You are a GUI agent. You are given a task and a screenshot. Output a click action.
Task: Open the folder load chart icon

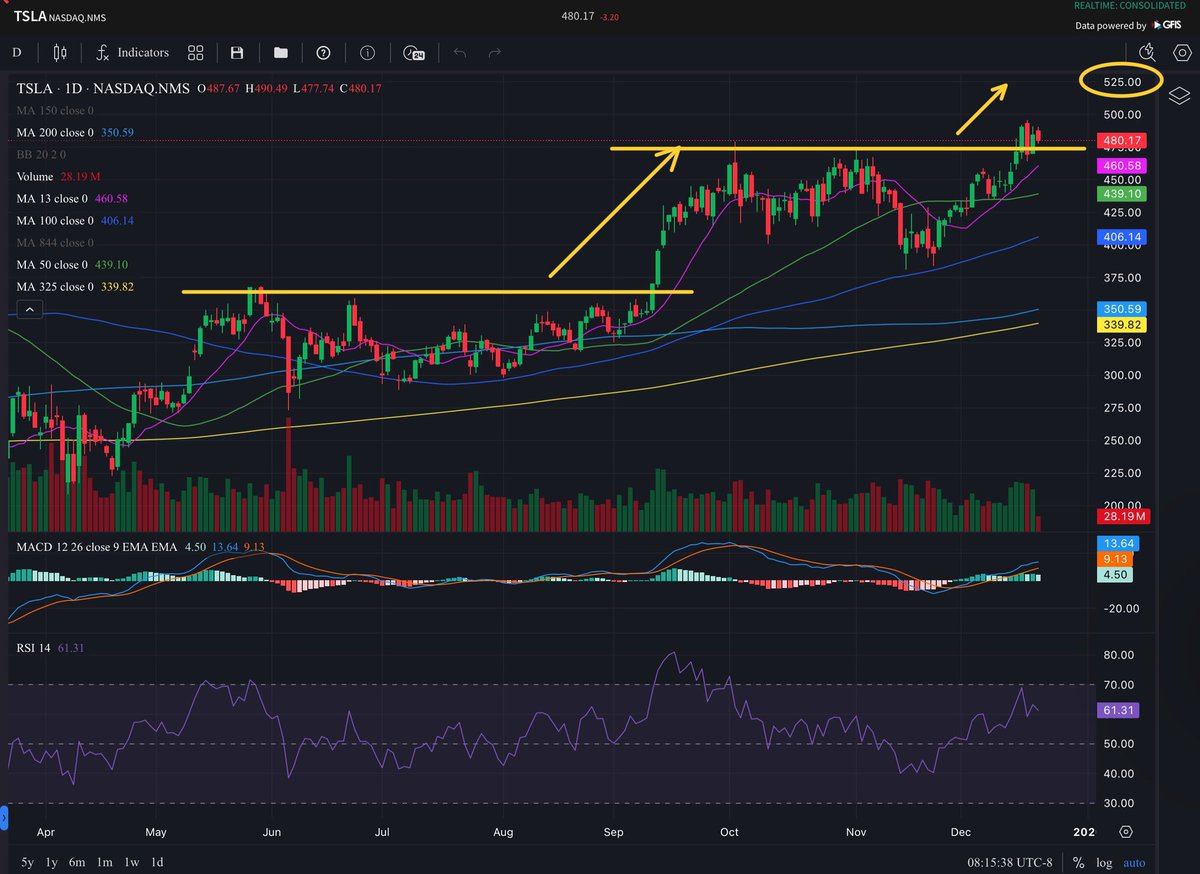point(279,52)
